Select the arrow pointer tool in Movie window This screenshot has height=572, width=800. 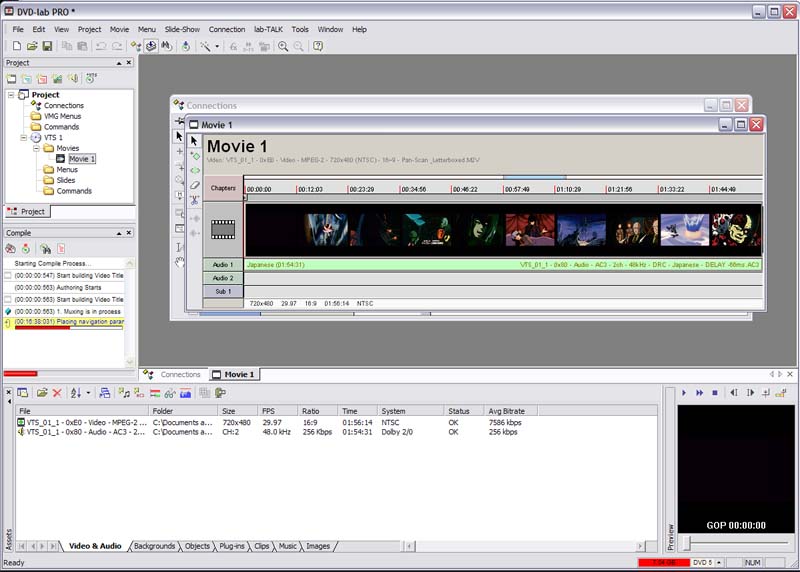(x=194, y=141)
